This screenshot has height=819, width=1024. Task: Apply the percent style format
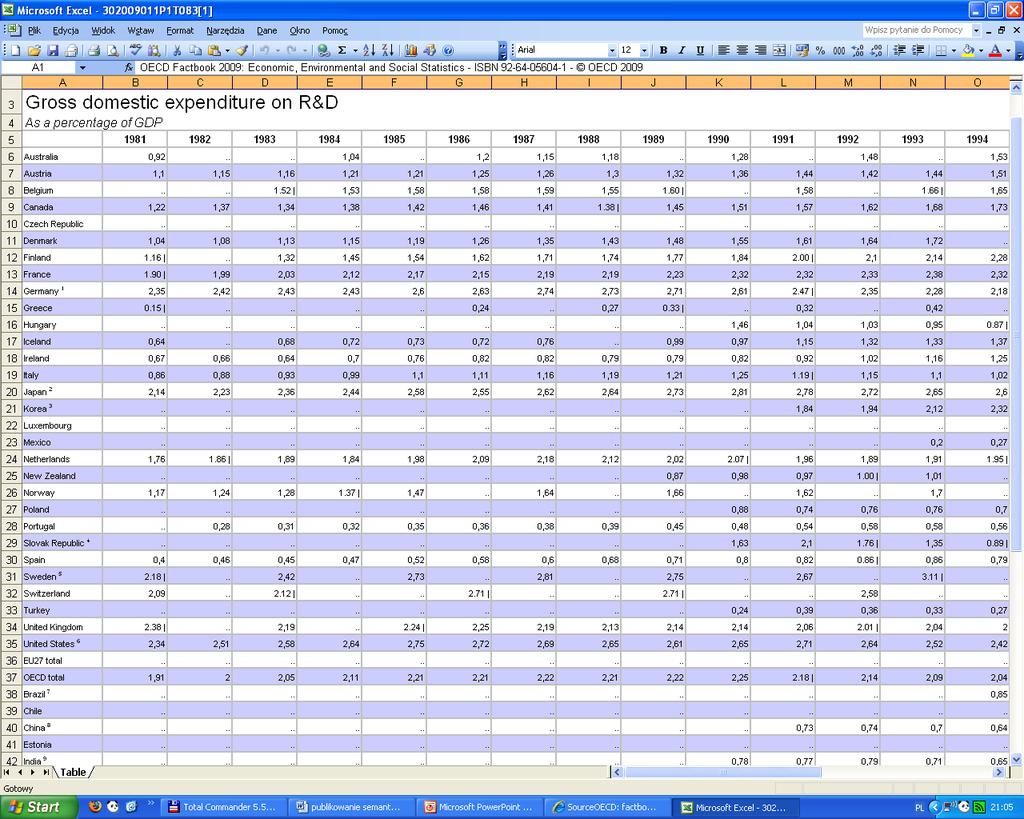pyautogui.click(x=820, y=50)
